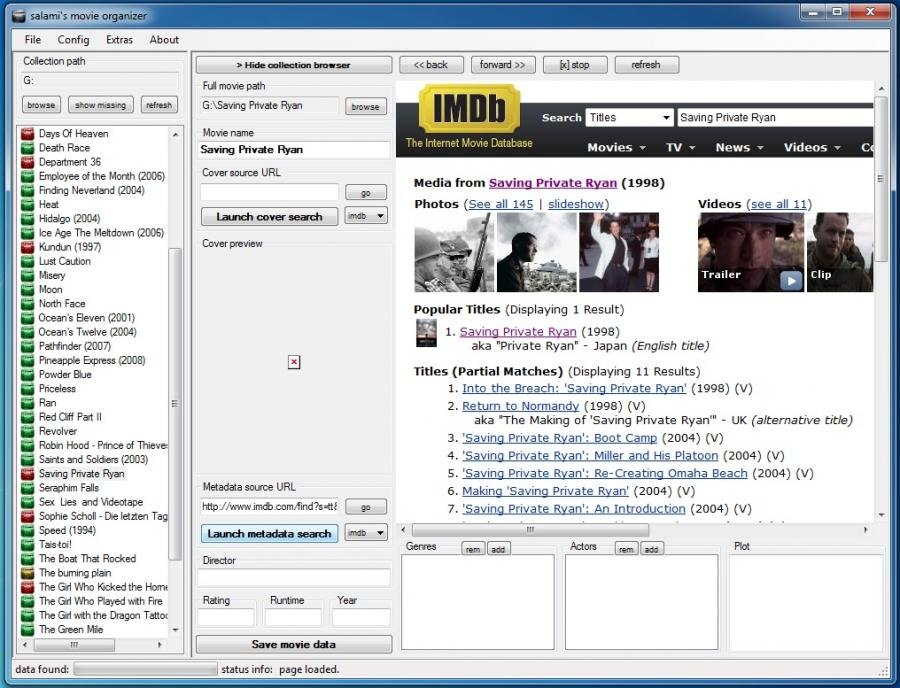Open the slideshow link
The image size is (900, 688).
[x=576, y=204]
